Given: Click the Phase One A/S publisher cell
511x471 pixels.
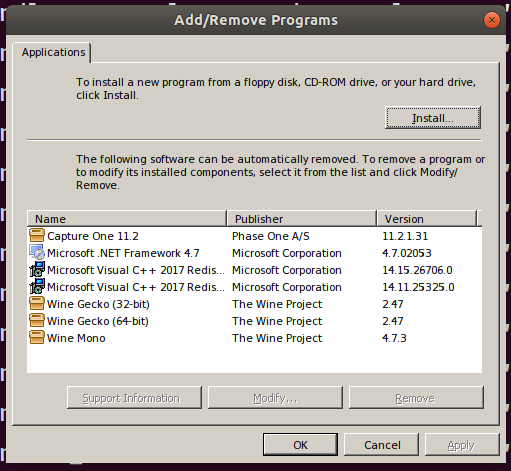Looking at the screenshot, I should [271, 236].
